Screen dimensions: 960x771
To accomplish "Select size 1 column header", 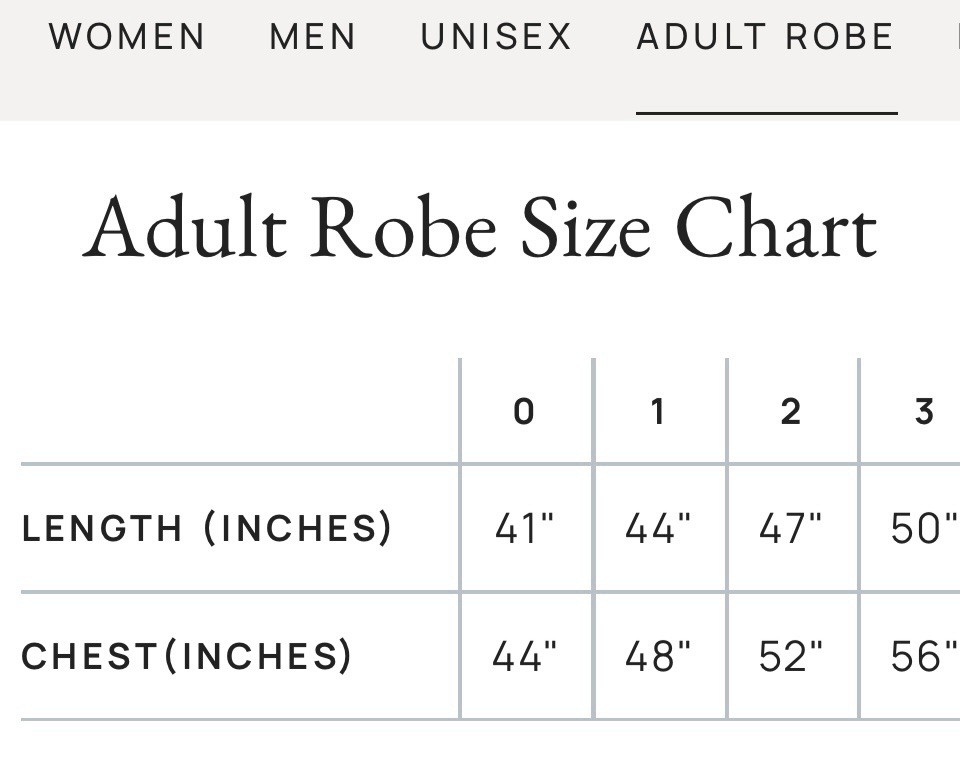I will point(658,411).
